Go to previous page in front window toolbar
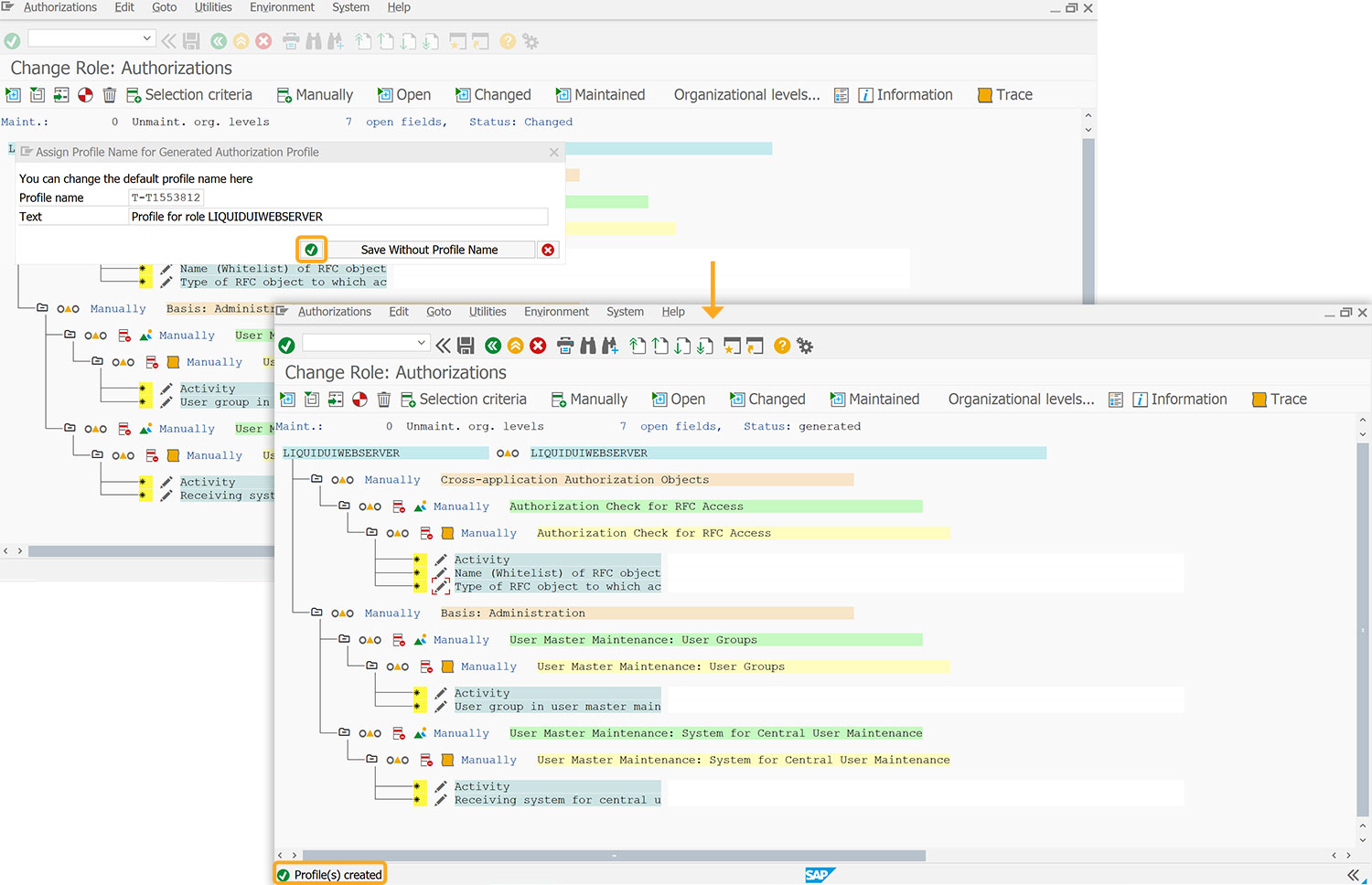 659,346
